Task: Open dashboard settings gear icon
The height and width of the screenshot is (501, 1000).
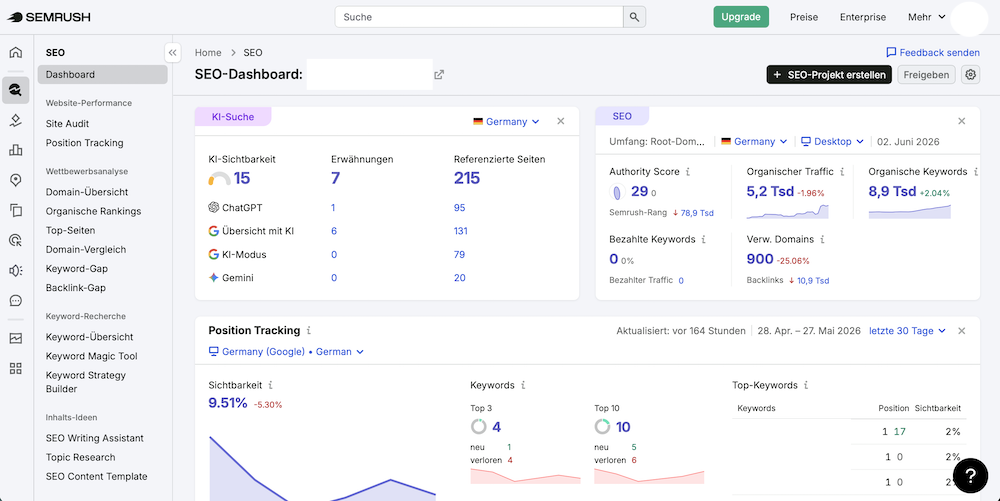Action: 970,75
